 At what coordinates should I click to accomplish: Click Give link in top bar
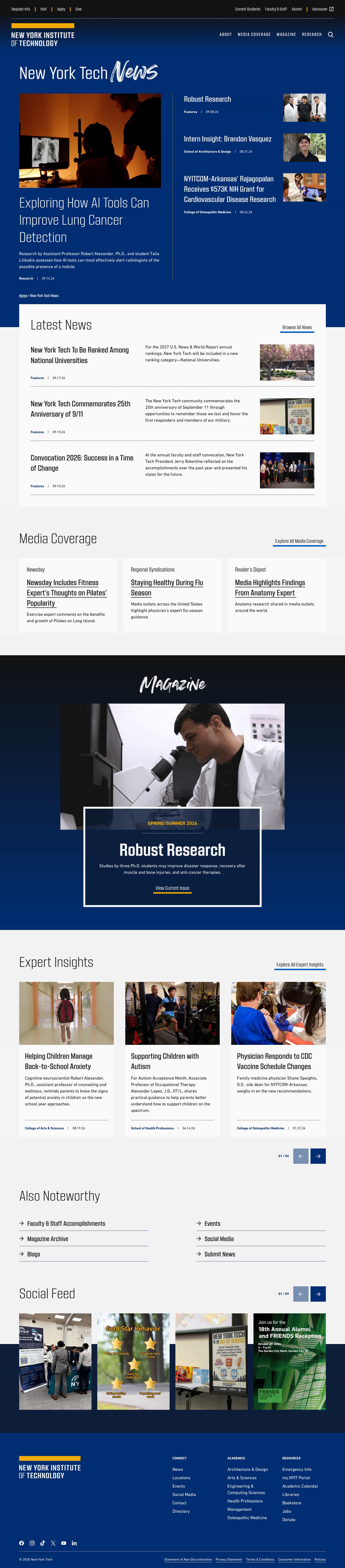pos(79,9)
